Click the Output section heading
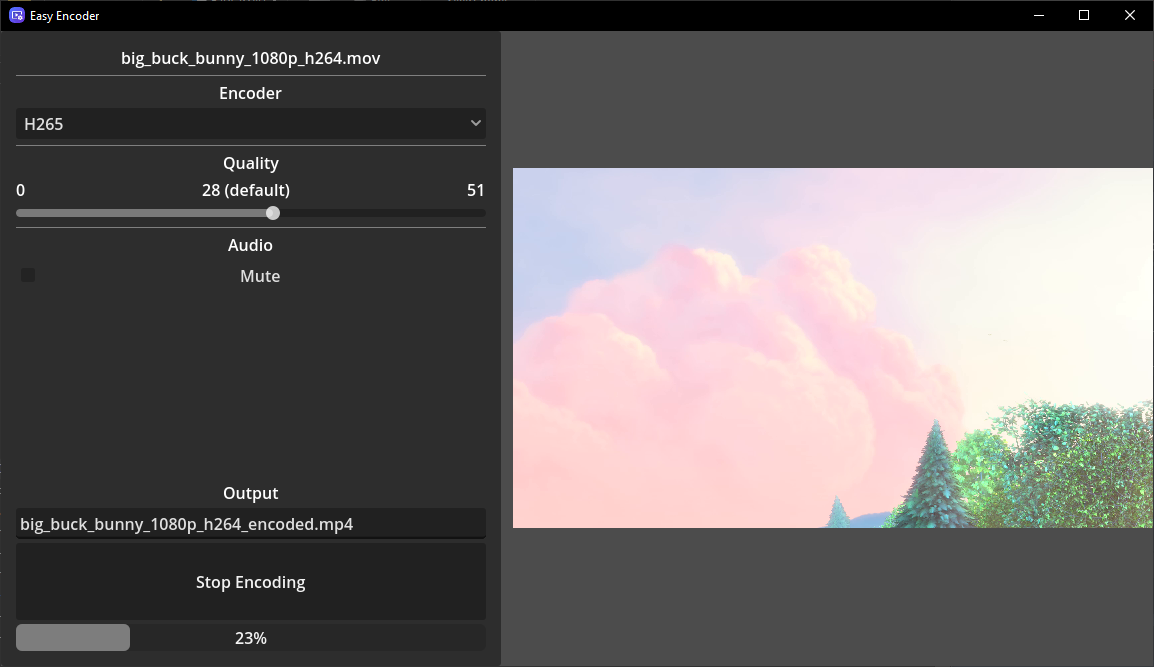Screen dimensions: 1154x667 [x=250, y=493]
